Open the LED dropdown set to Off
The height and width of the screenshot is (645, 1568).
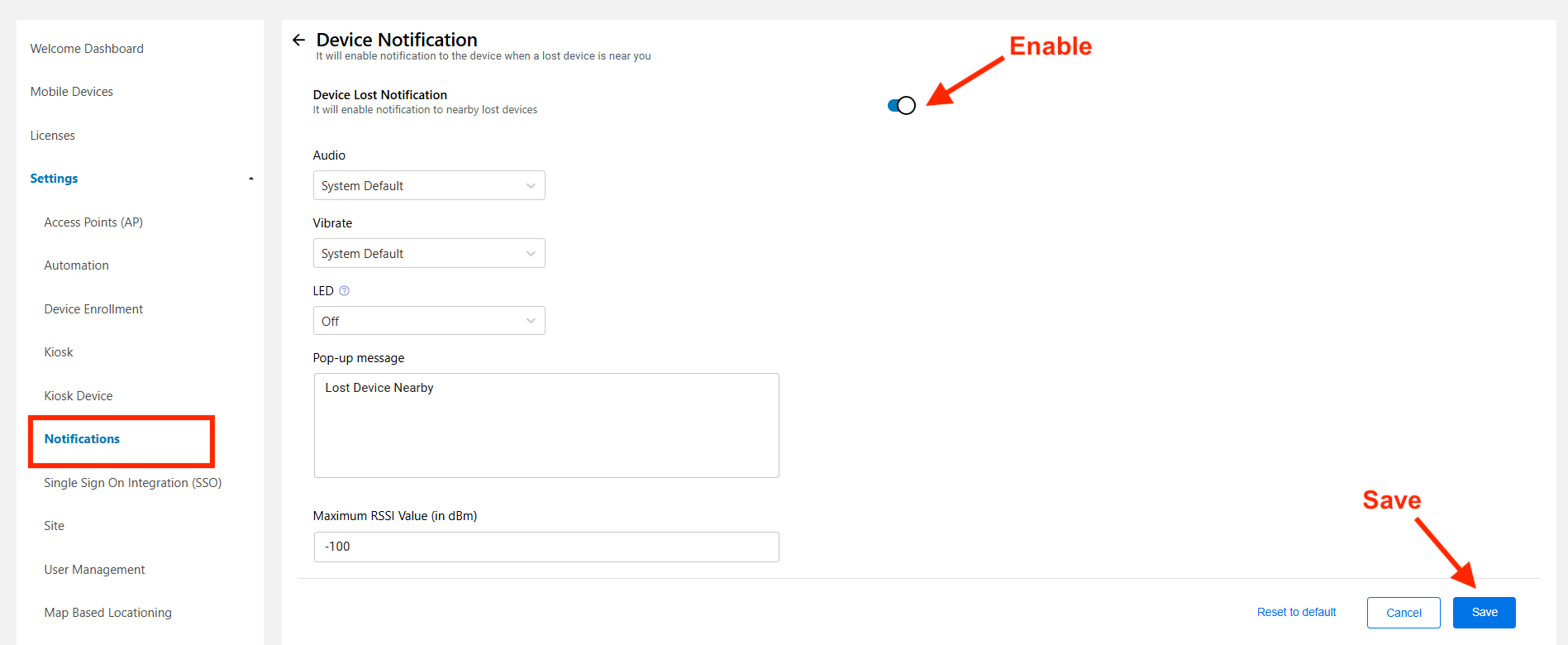(x=429, y=321)
